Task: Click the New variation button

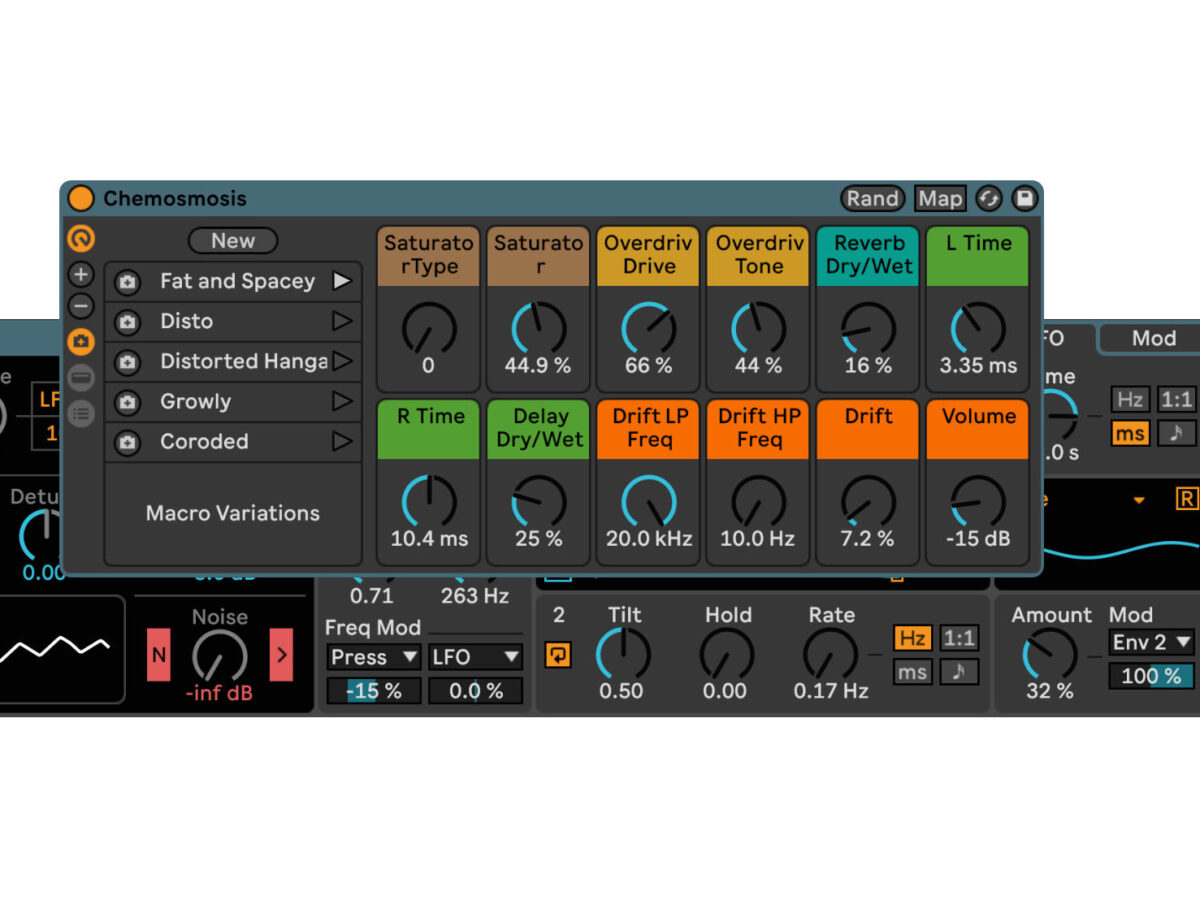Action: click(x=232, y=241)
